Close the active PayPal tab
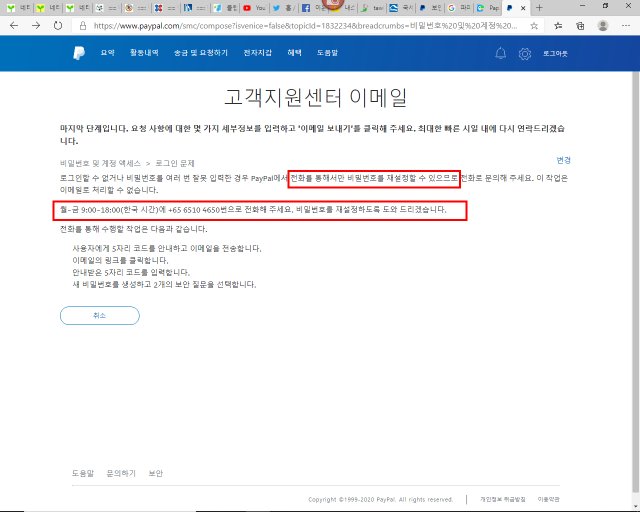640x512 pixels. (x=523, y=8)
